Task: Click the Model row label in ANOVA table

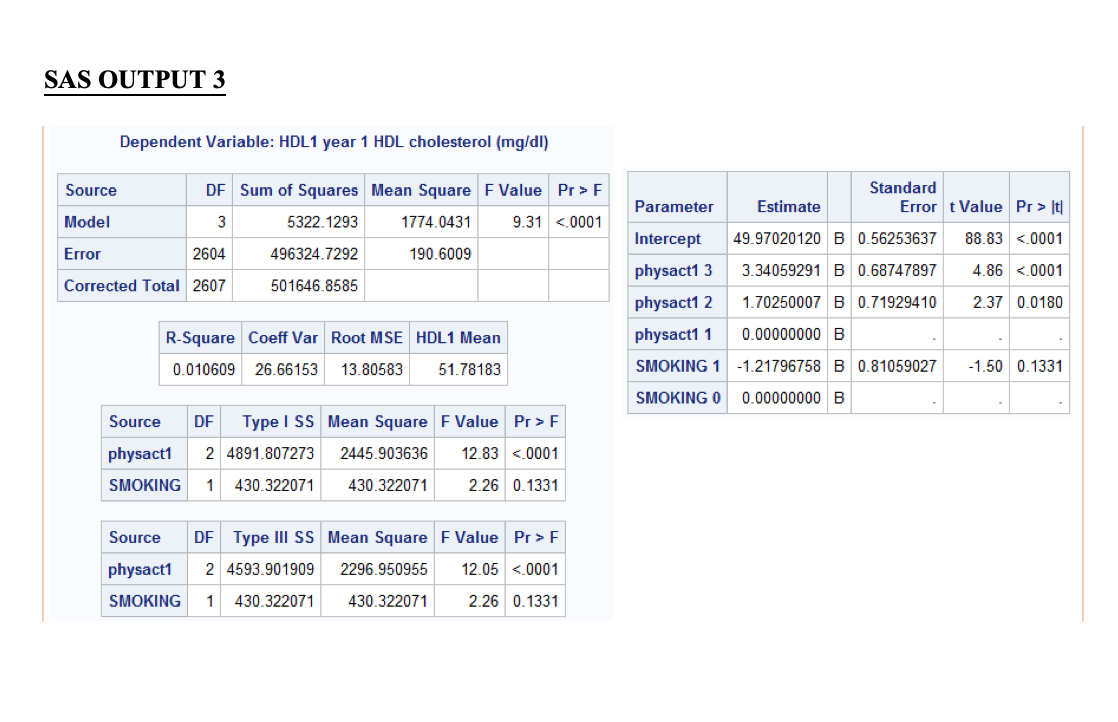Action: (87, 222)
